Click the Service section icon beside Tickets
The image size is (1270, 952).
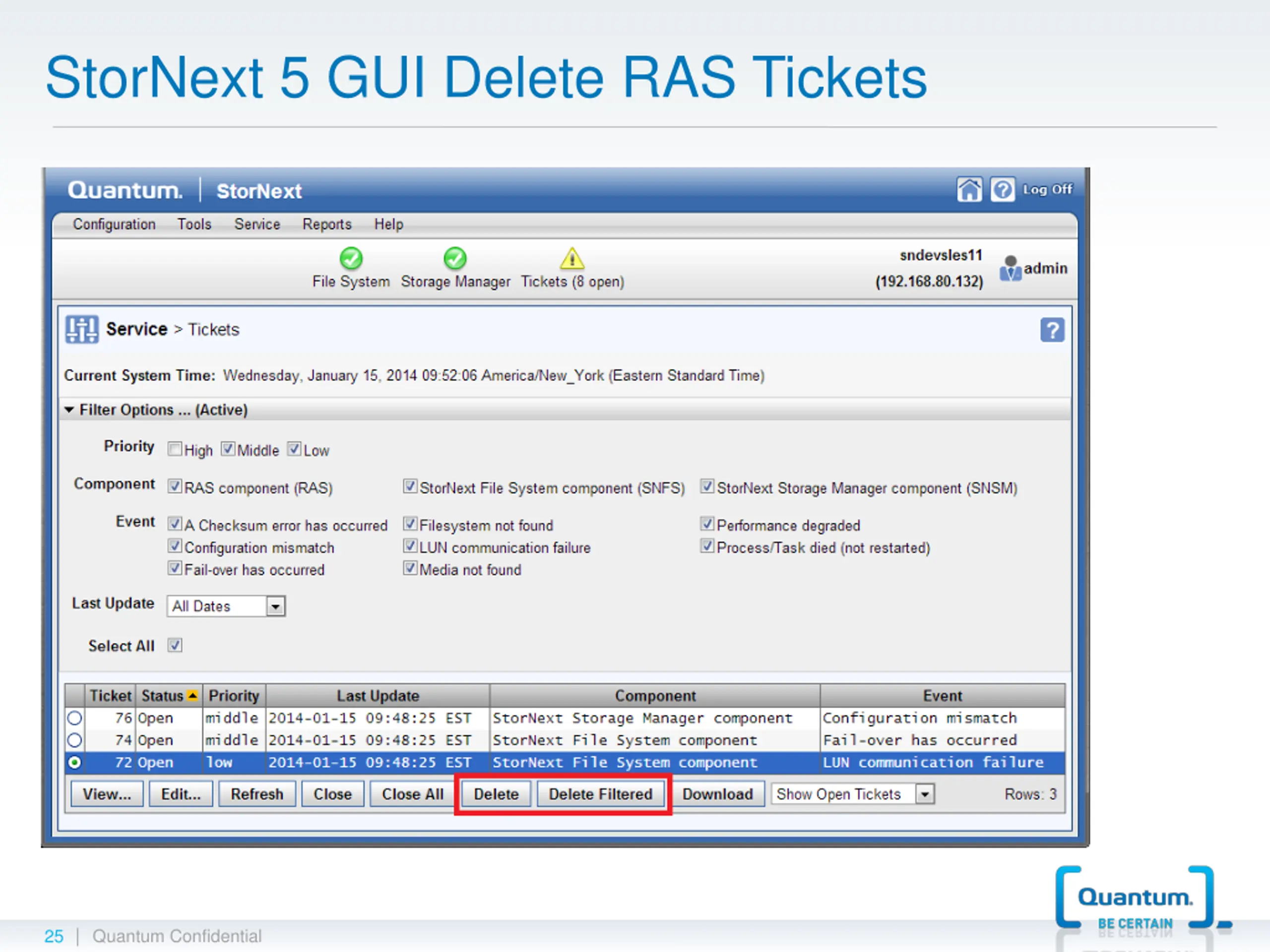pyautogui.click(x=81, y=329)
